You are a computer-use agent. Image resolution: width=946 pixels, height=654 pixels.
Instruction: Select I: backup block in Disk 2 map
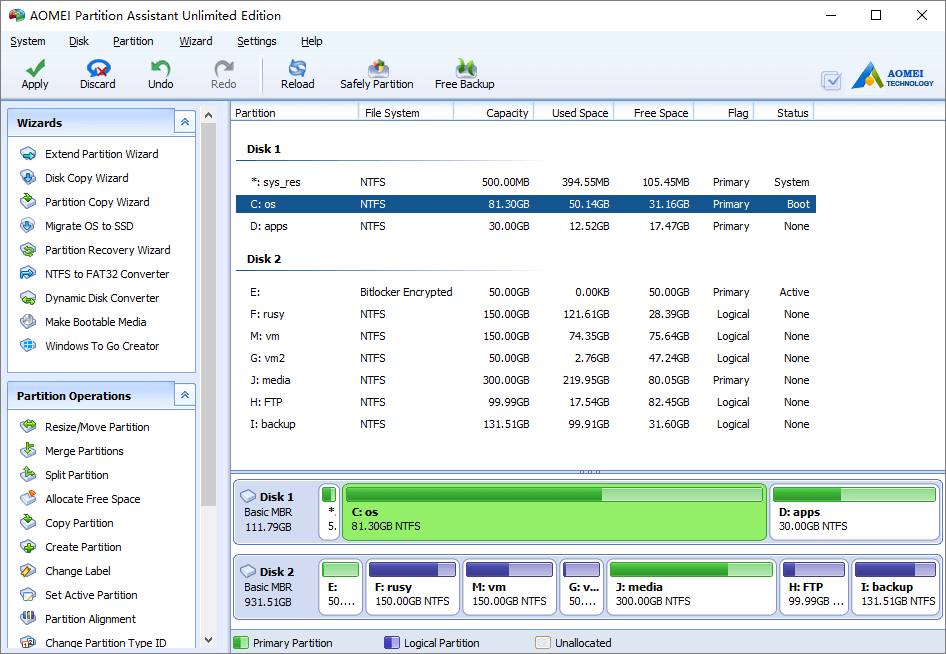click(895, 587)
